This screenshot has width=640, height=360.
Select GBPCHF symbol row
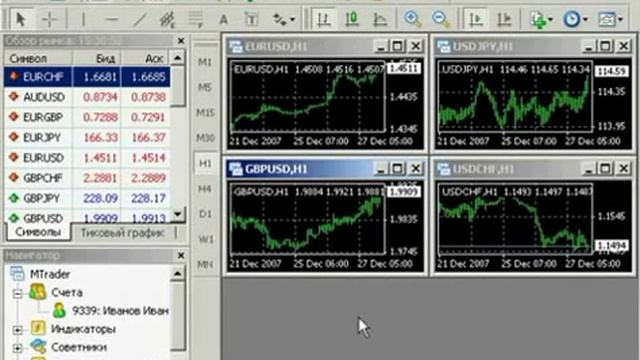(x=87, y=178)
